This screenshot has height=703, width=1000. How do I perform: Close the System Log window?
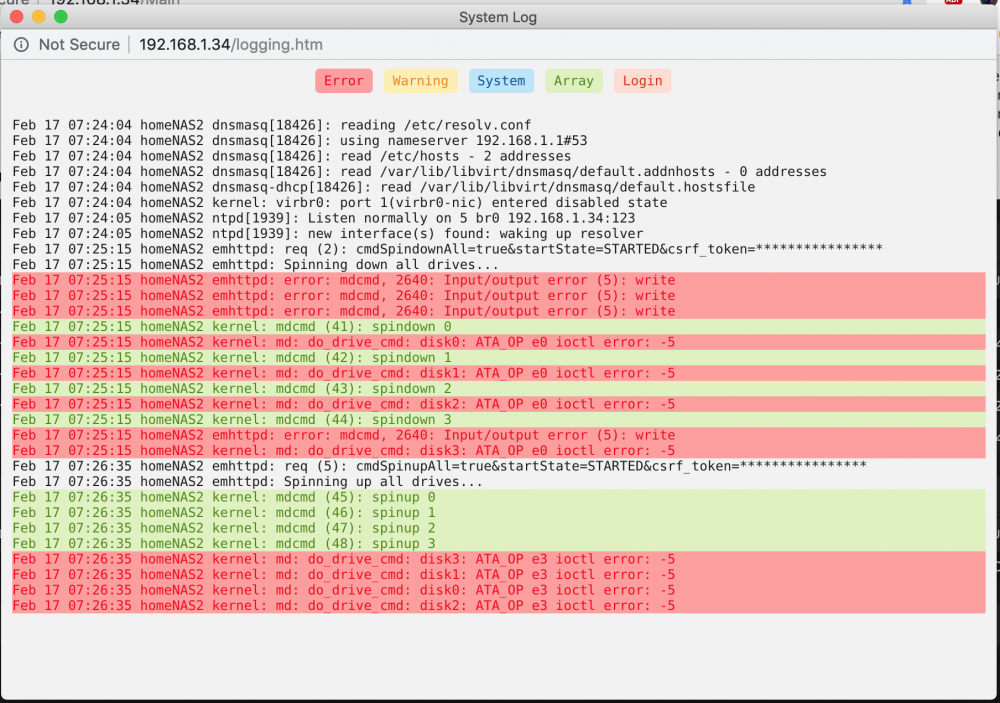tap(17, 17)
